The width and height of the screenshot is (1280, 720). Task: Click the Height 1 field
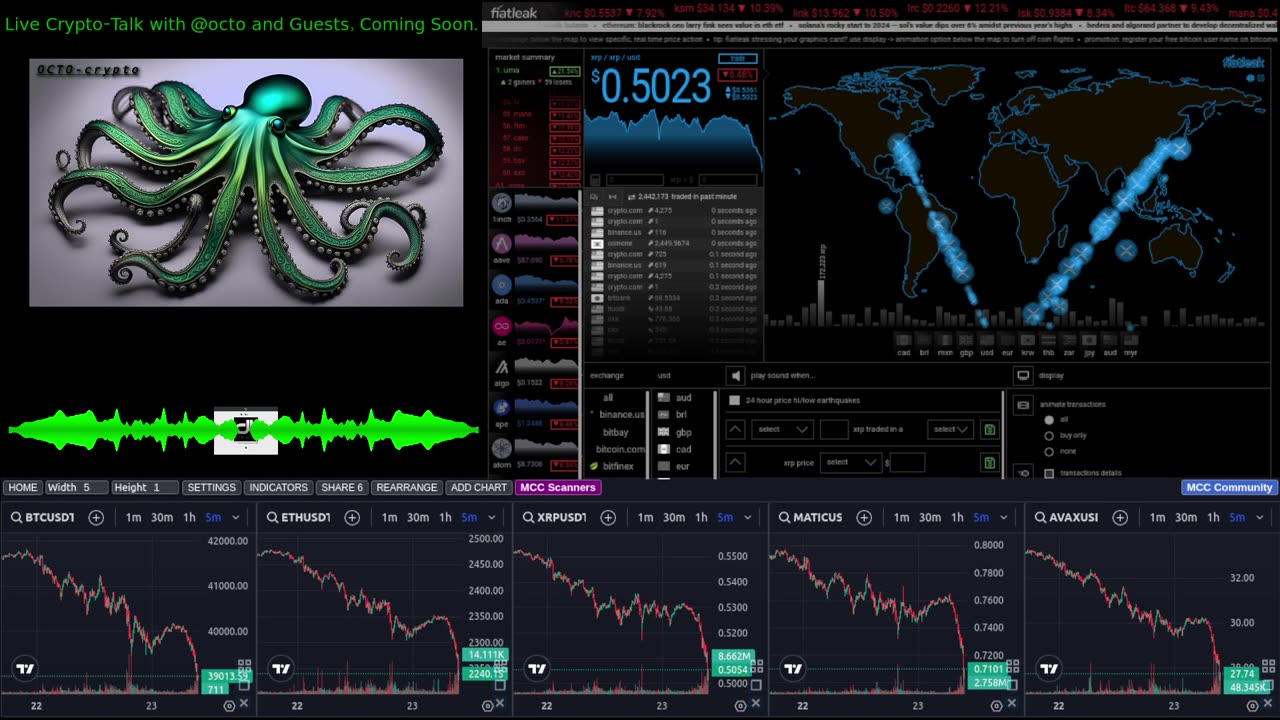coord(144,488)
